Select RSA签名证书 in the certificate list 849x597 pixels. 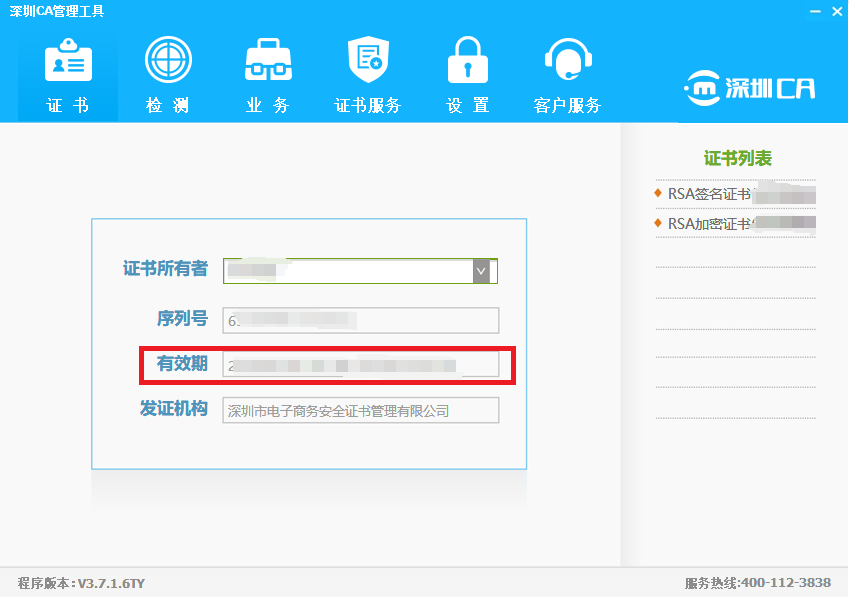[708, 194]
